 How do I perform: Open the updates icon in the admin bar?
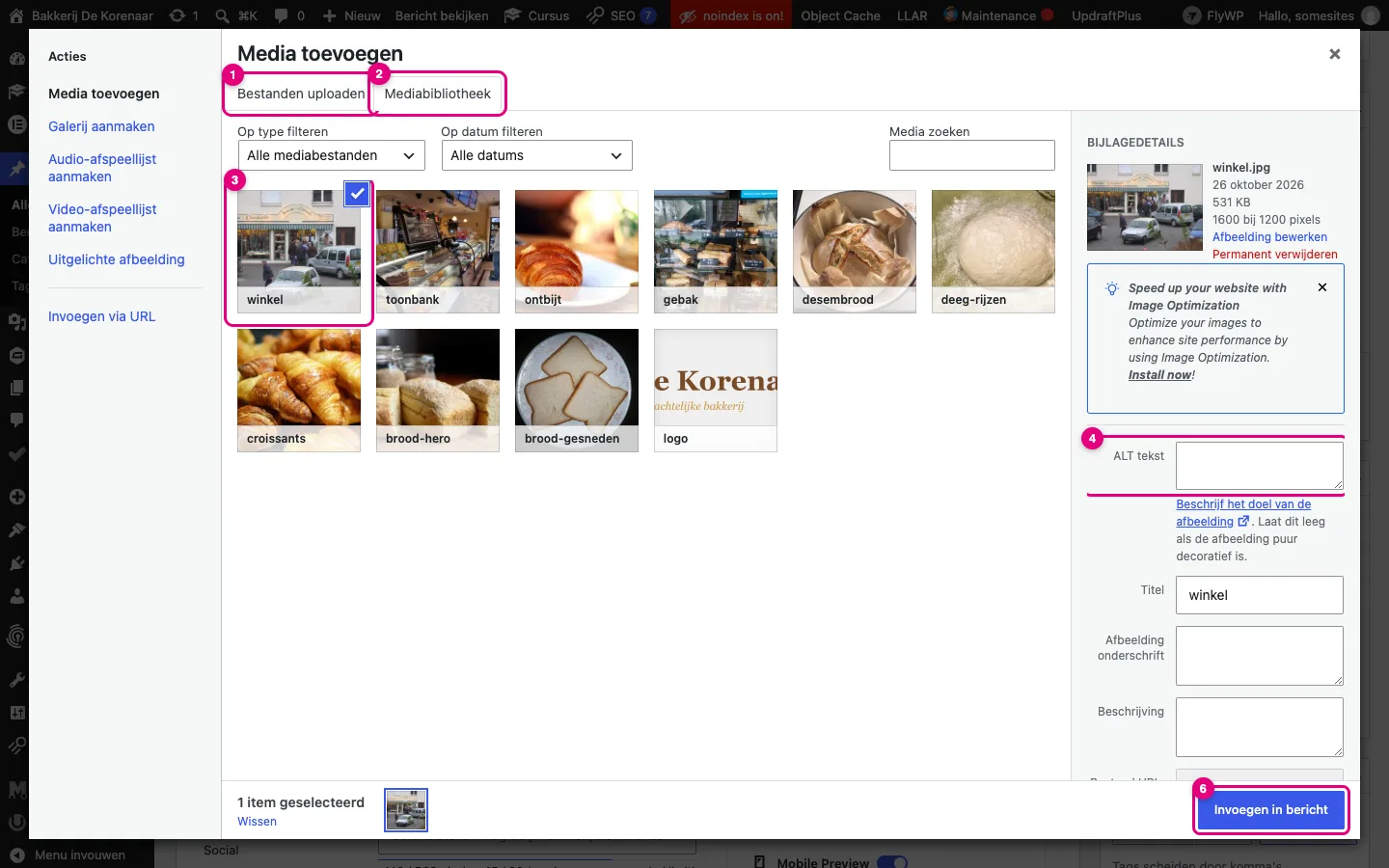pyautogui.click(x=177, y=15)
